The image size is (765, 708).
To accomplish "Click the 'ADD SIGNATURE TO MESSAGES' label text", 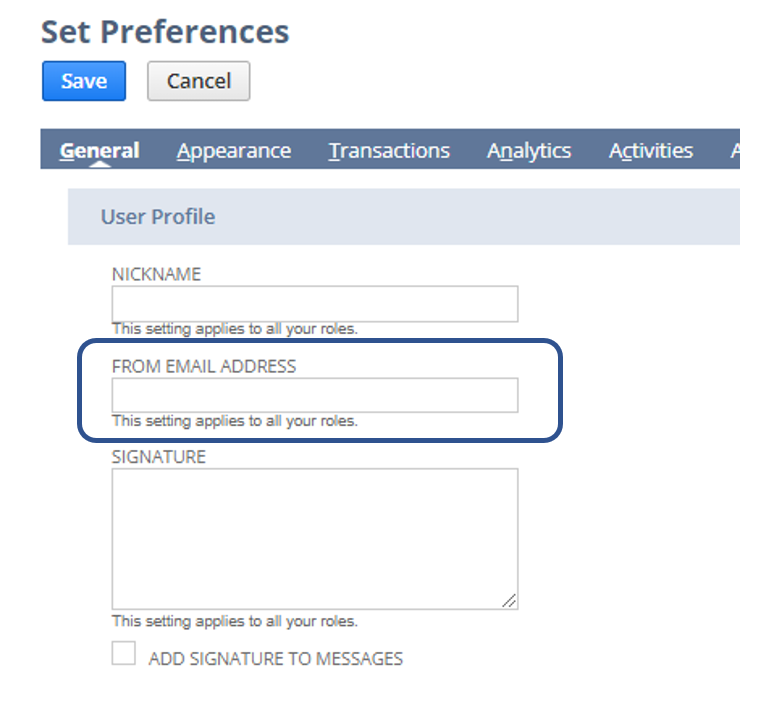I will (275, 659).
